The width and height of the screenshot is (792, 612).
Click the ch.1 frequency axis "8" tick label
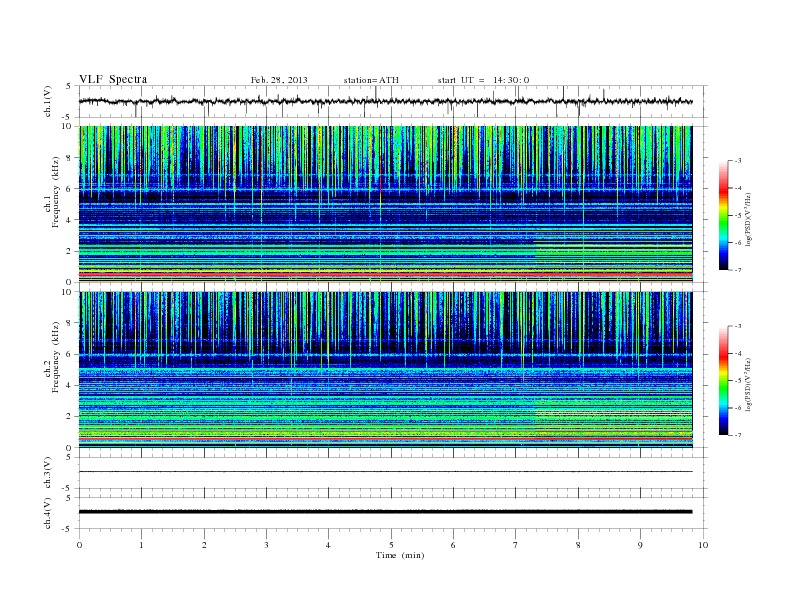(69, 158)
